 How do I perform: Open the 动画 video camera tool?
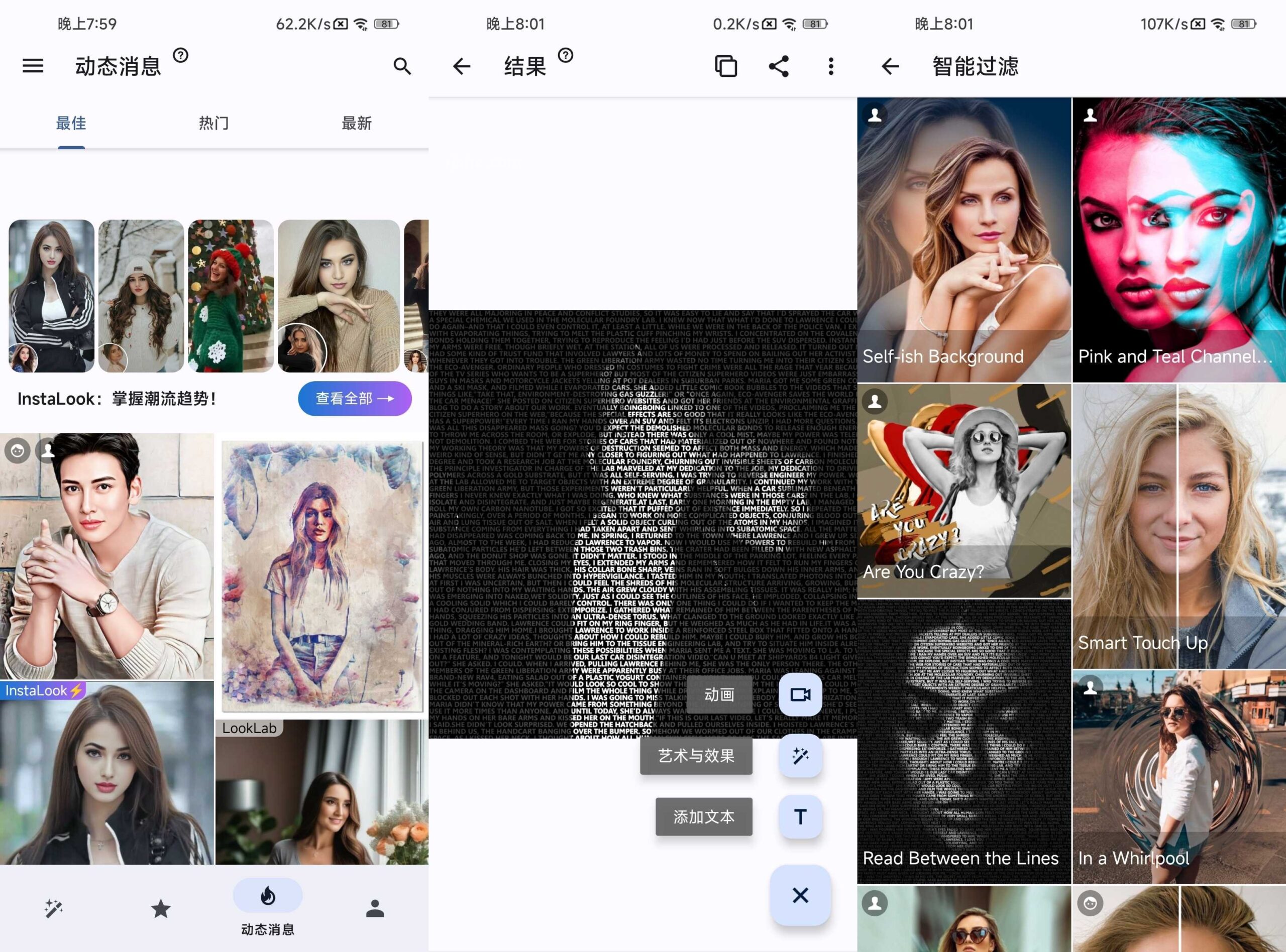click(x=800, y=694)
